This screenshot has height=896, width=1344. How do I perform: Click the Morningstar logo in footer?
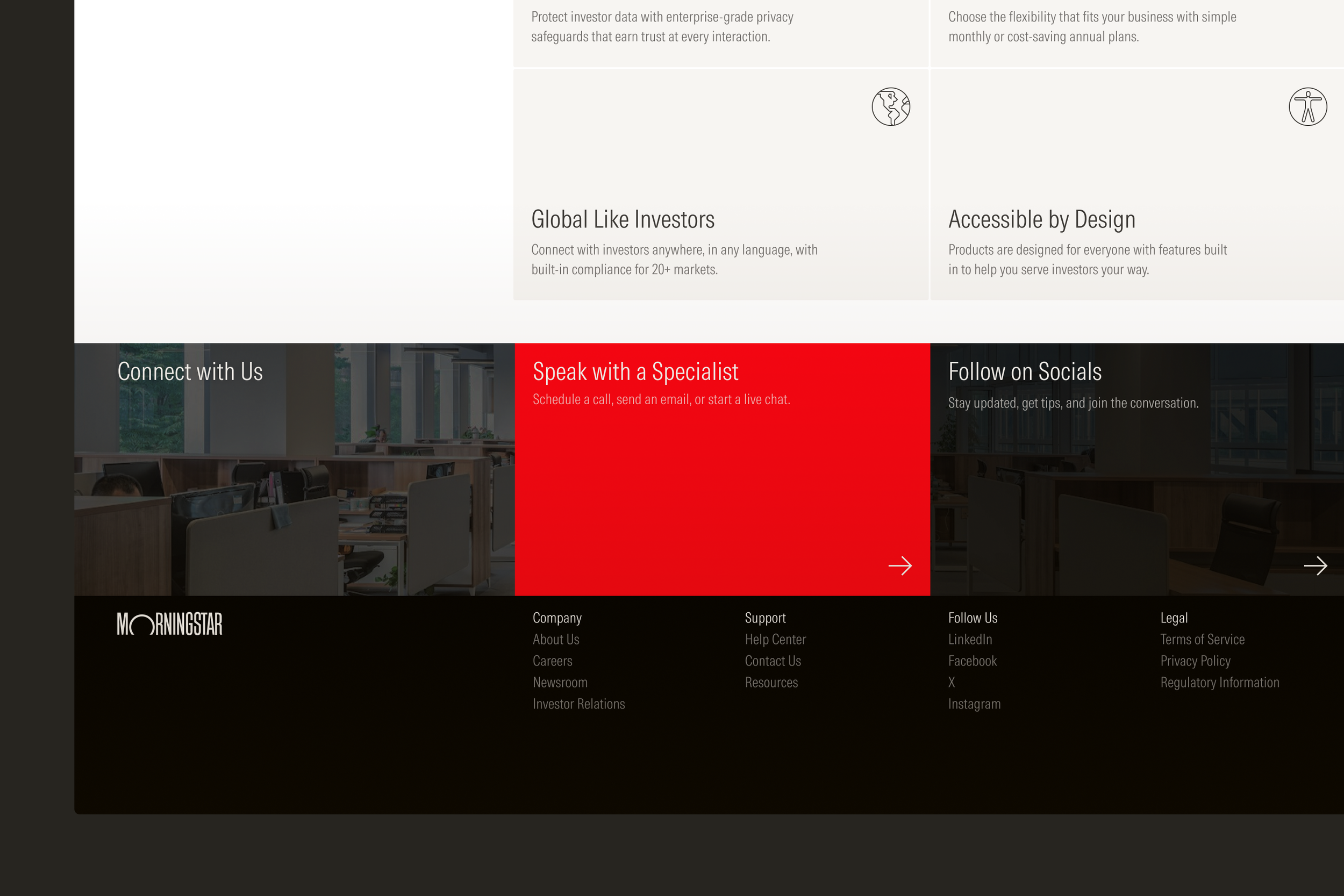tap(170, 624)
